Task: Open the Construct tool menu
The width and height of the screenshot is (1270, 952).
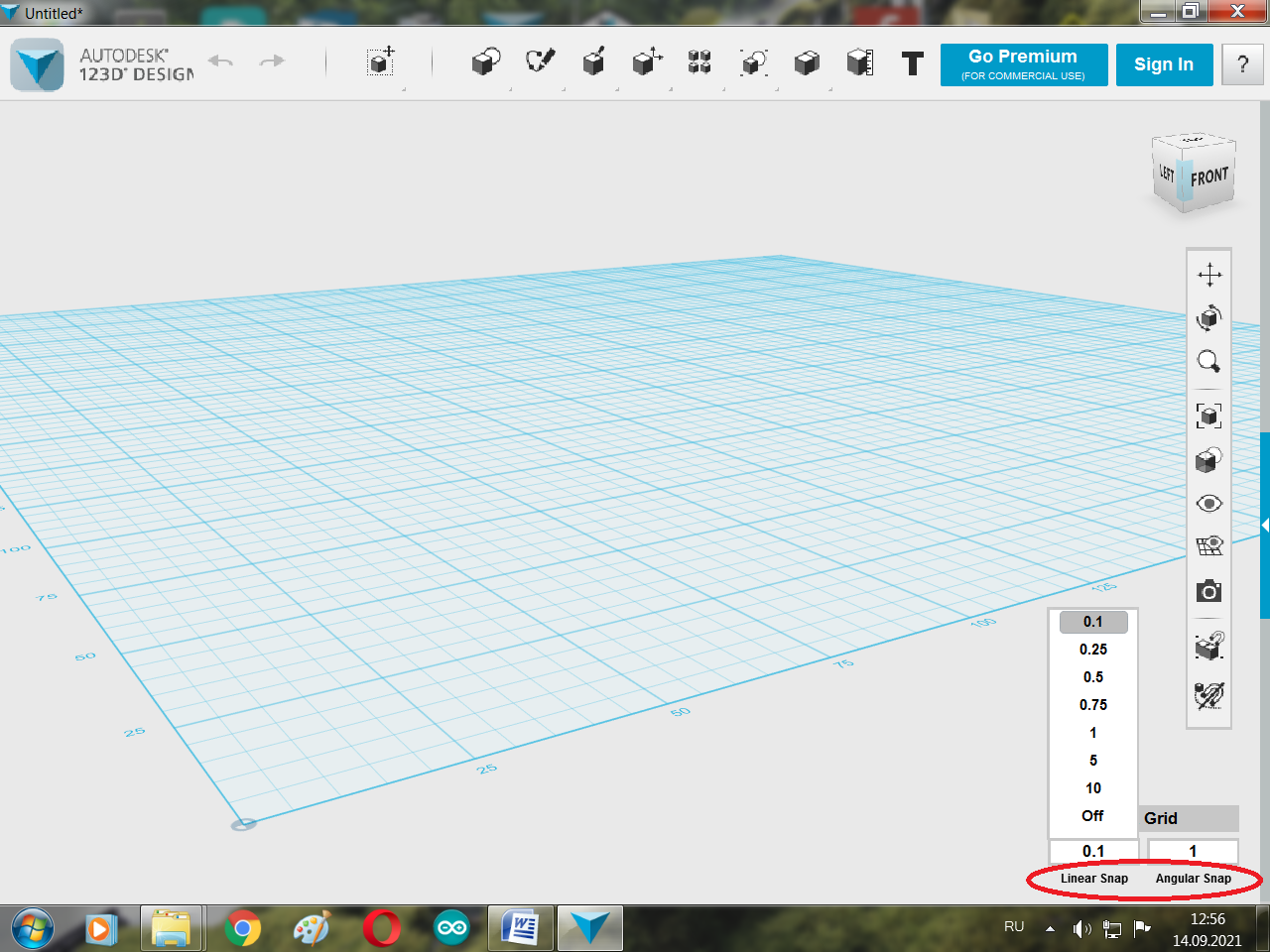Action: point(593,62)
